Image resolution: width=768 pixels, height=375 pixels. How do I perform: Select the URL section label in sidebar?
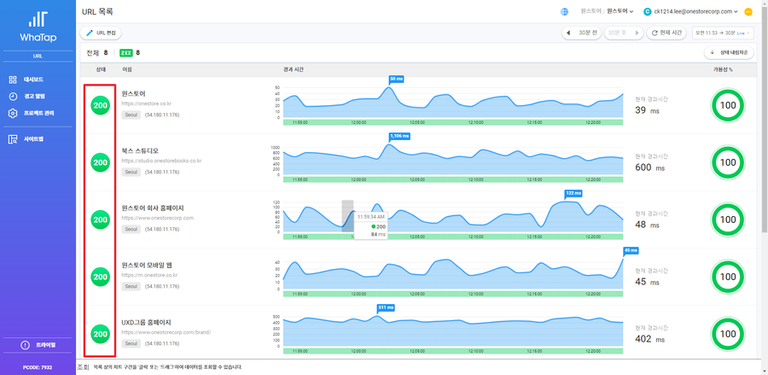click(38, 56)
